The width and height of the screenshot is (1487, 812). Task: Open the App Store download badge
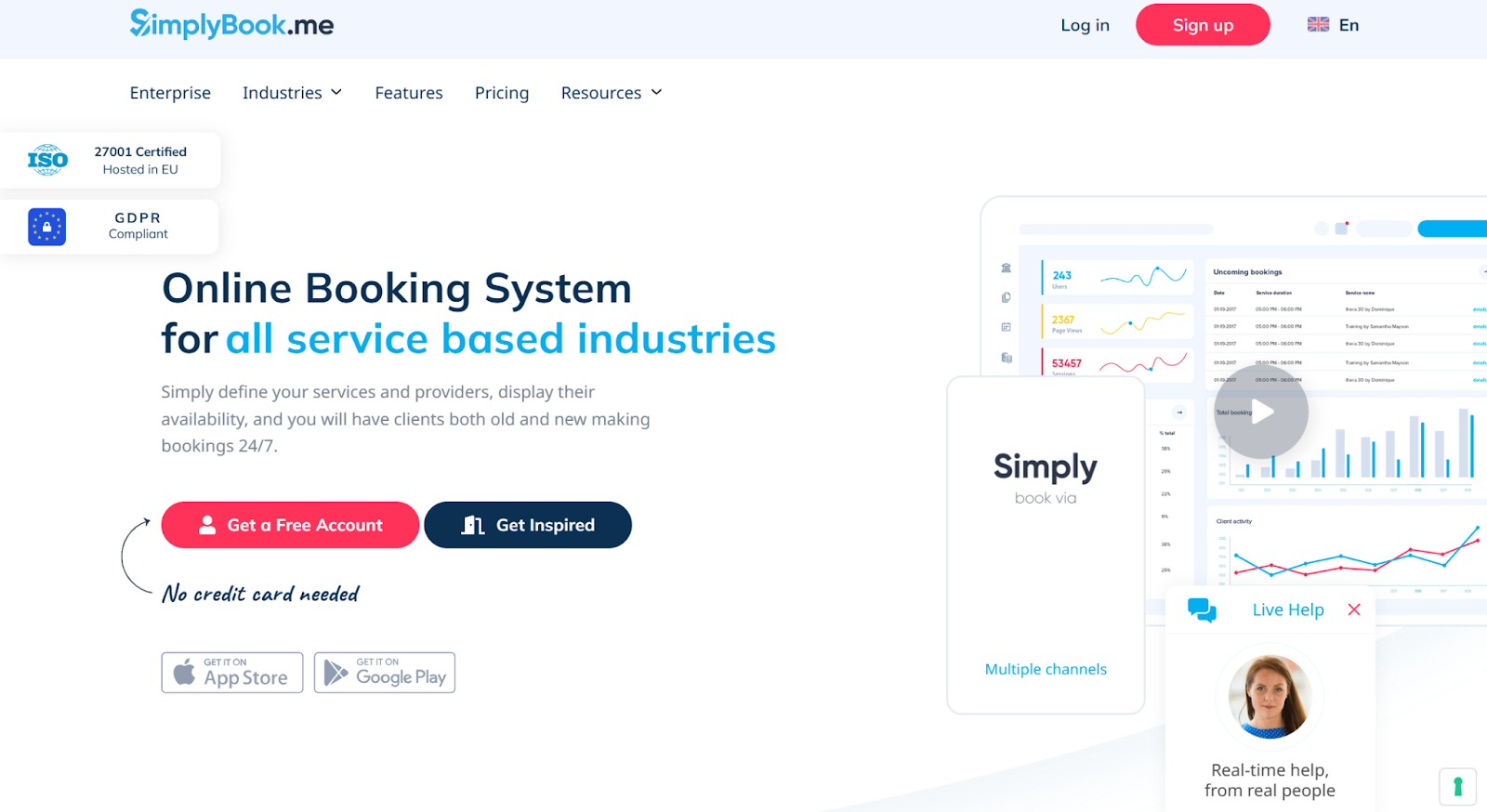click(232, 673)
